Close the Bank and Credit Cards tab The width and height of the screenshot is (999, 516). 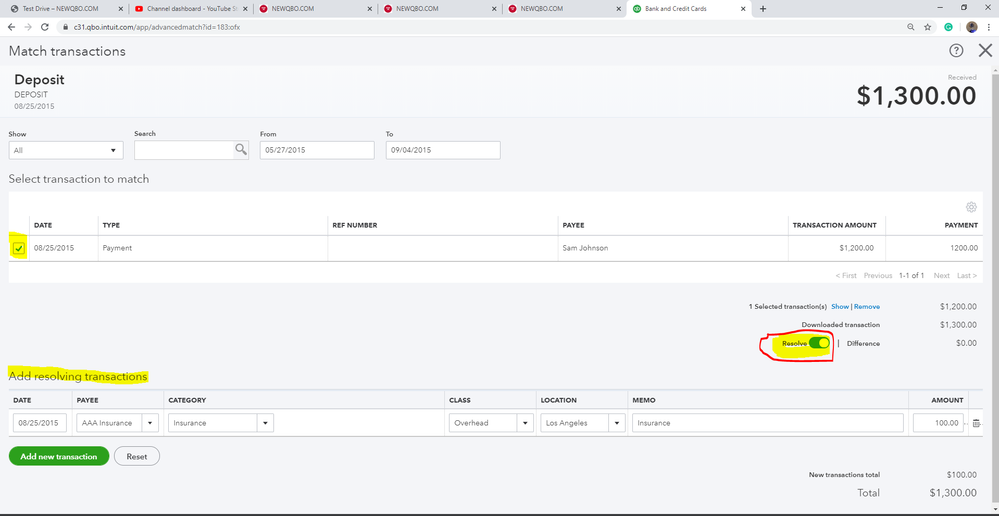click(745, 9)
